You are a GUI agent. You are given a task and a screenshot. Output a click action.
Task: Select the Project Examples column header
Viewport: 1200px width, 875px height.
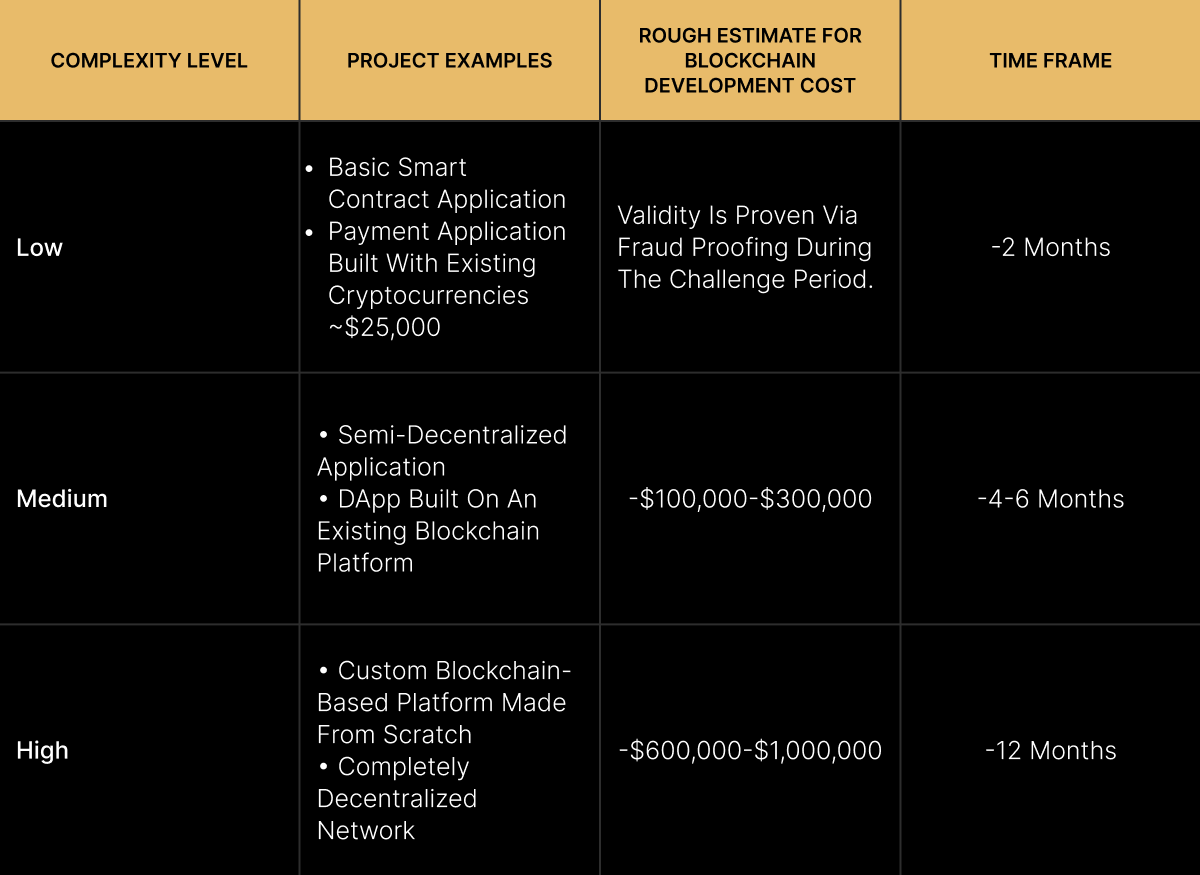(x=449, y=61)
